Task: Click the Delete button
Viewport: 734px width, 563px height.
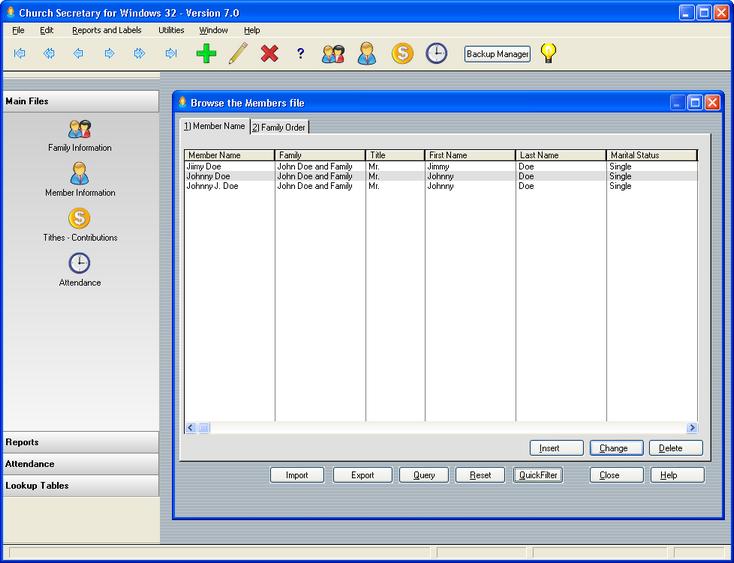Action: [x=675, y=448]
